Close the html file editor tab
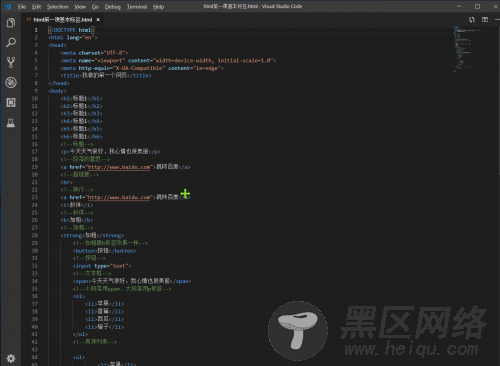Viewport: 500px width, 366px height. [x=98, y=20]
